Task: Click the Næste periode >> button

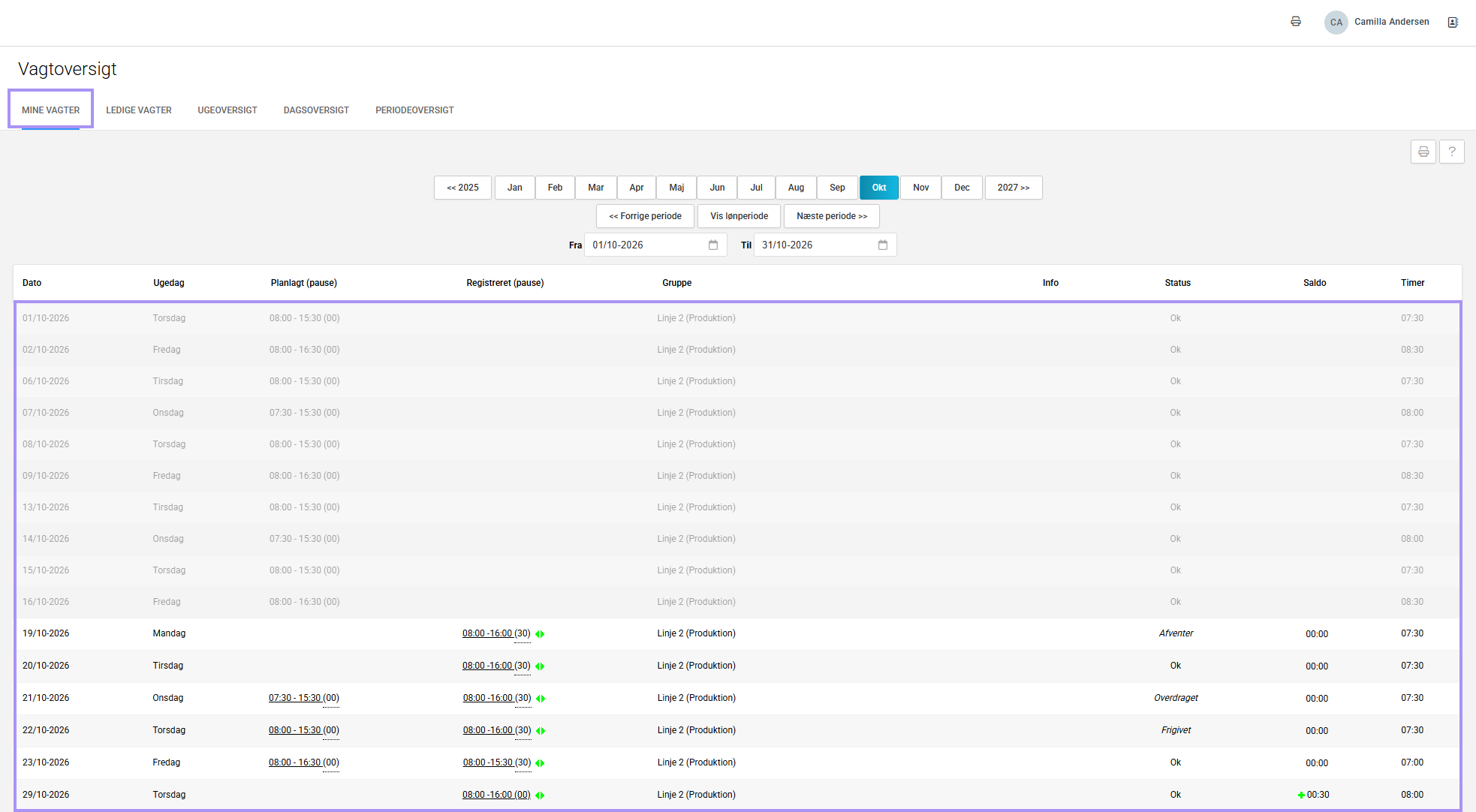Action: 832,216
